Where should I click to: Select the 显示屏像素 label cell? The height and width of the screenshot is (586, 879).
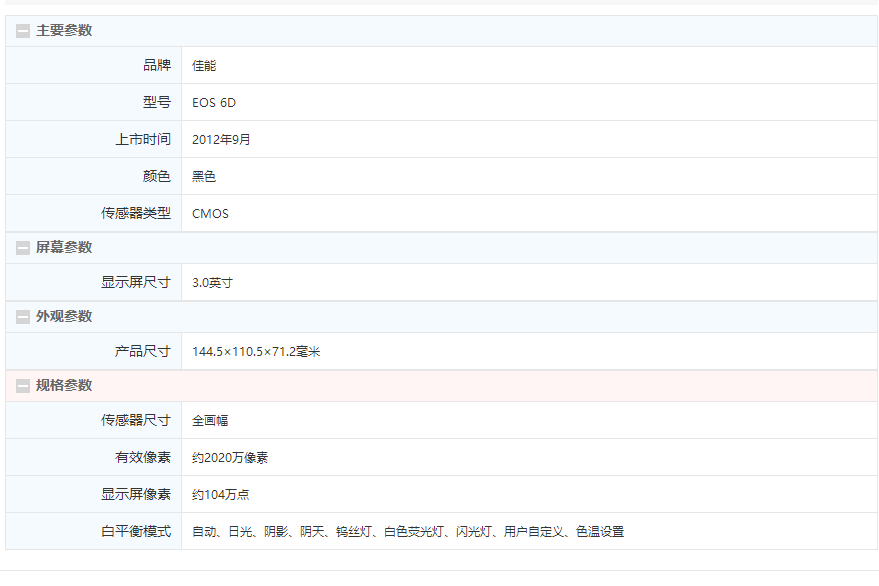(94, 494)
